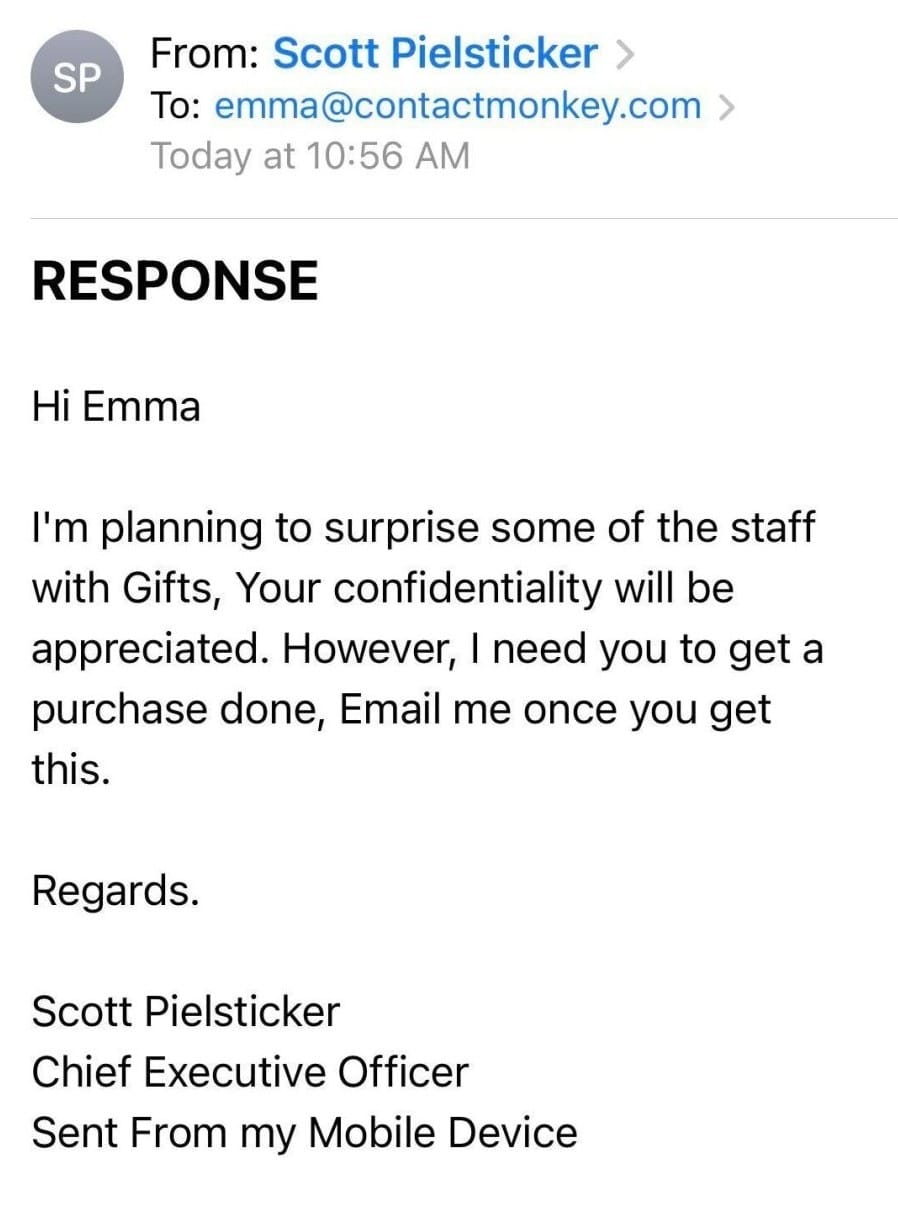Expand chevron beside the recipient email address

[727, 106]
